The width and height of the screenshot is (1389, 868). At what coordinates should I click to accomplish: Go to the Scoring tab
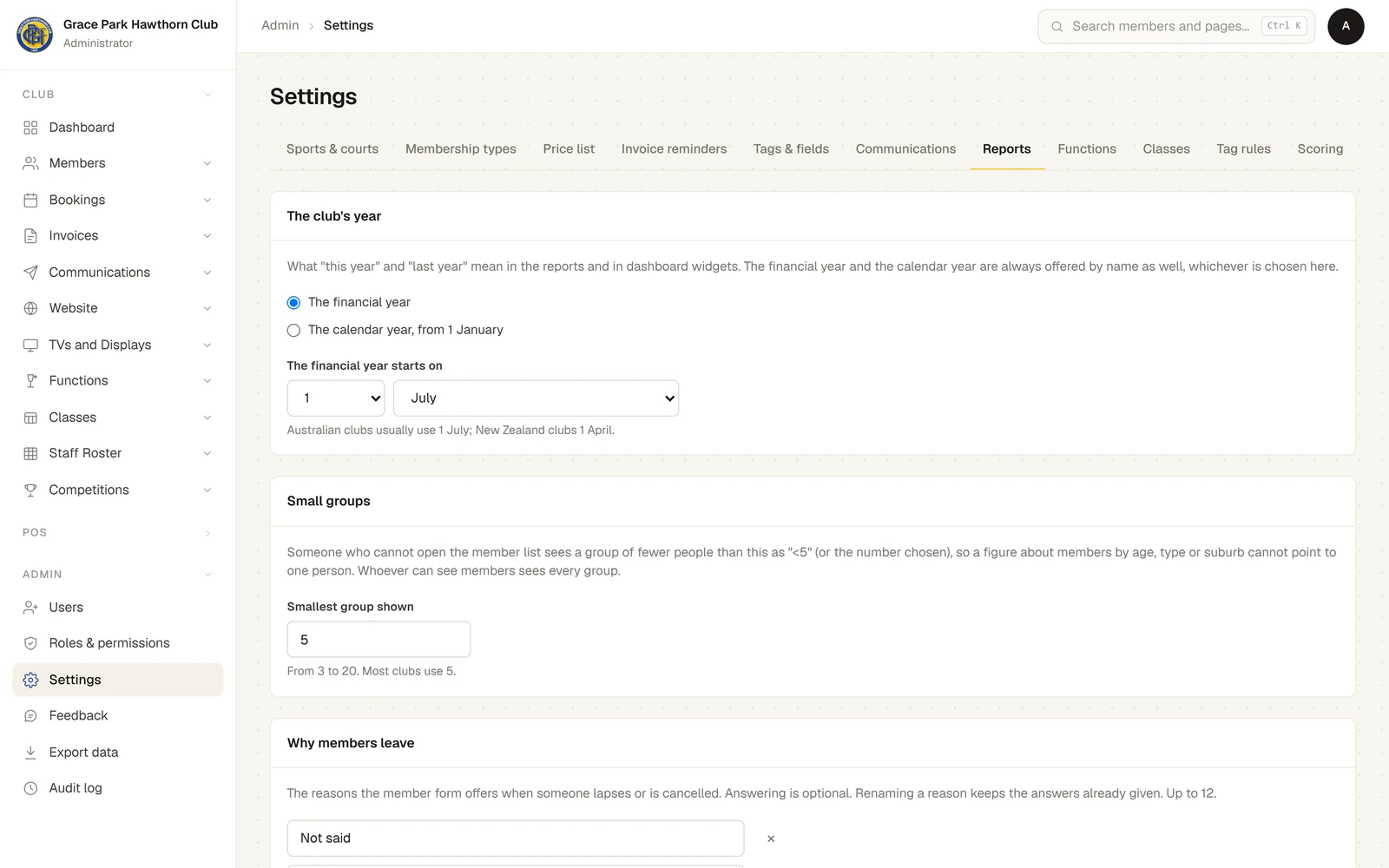1320,149
